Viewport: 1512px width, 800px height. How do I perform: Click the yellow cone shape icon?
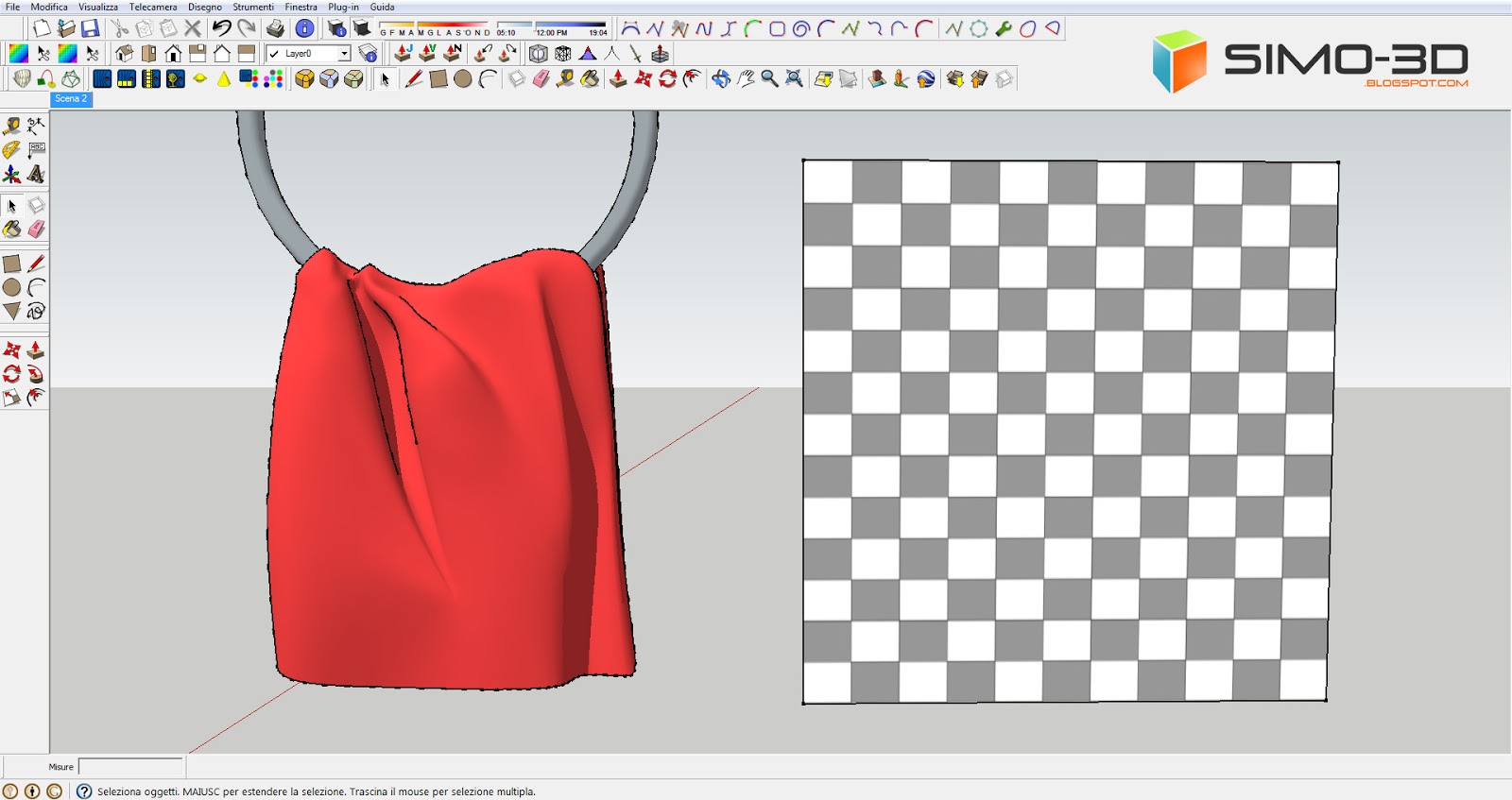pyautogui.click(x=224, y=78)
